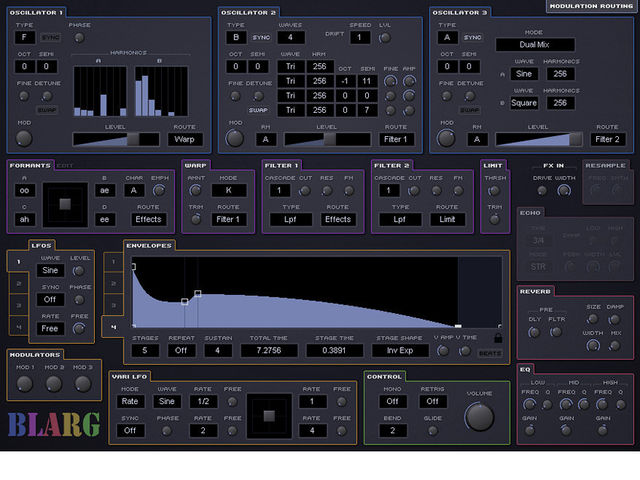Adjust the Oscillator 2 Level slider
The image size is (640, 480).
[327, 139]
